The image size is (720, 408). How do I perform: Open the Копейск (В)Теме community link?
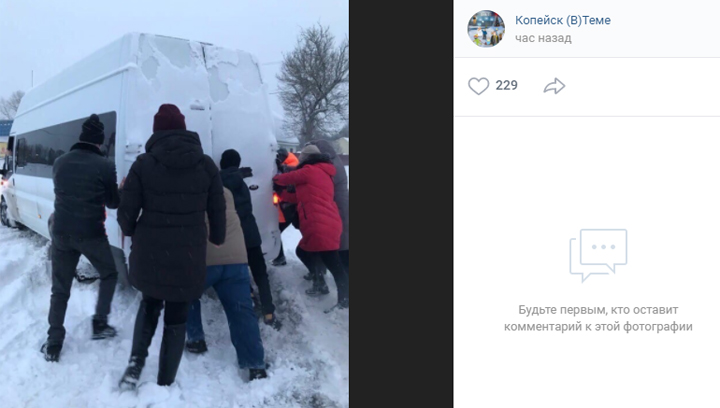[562, 20]
